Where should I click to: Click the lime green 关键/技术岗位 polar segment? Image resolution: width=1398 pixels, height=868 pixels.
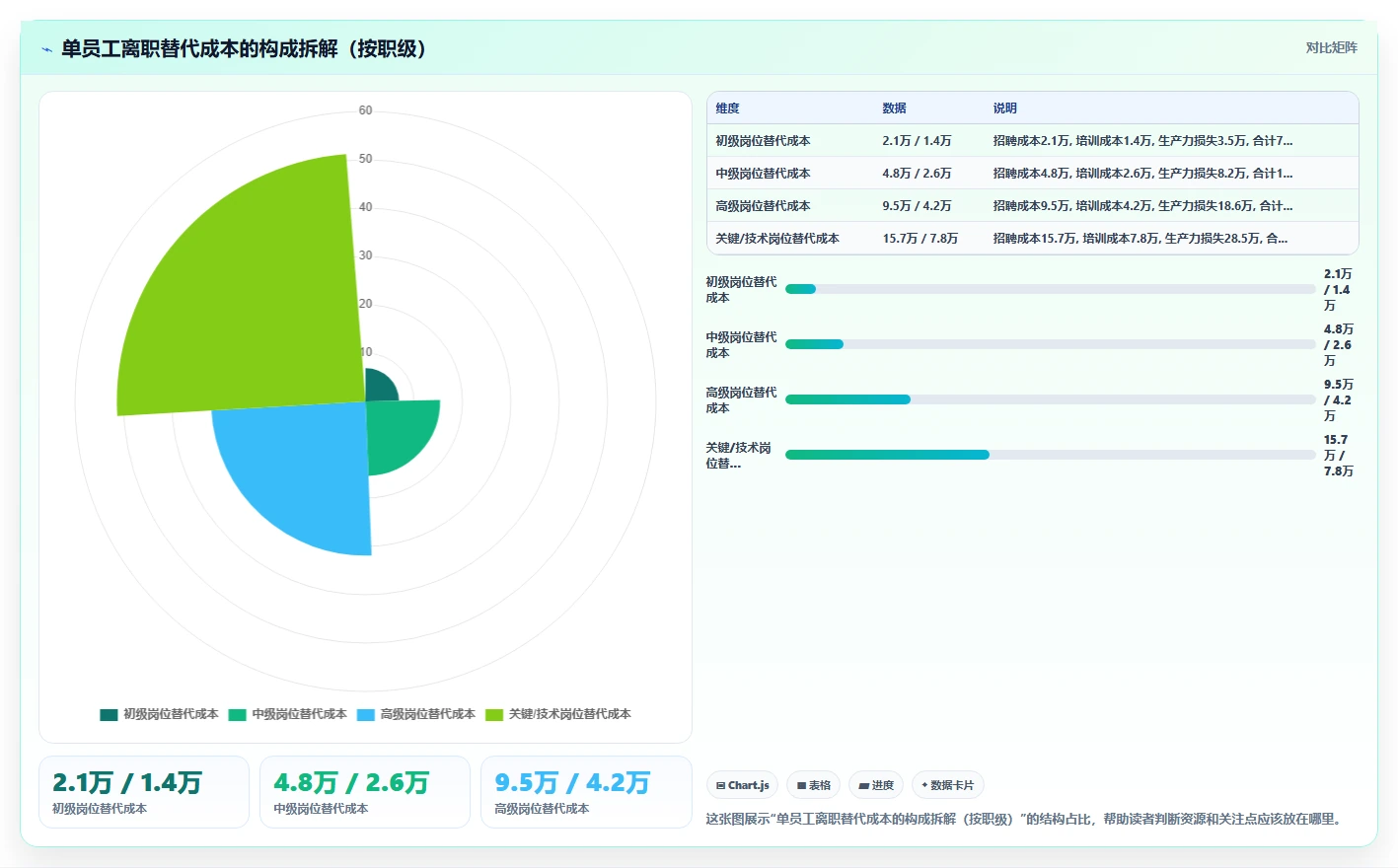[x=247, y=296]
